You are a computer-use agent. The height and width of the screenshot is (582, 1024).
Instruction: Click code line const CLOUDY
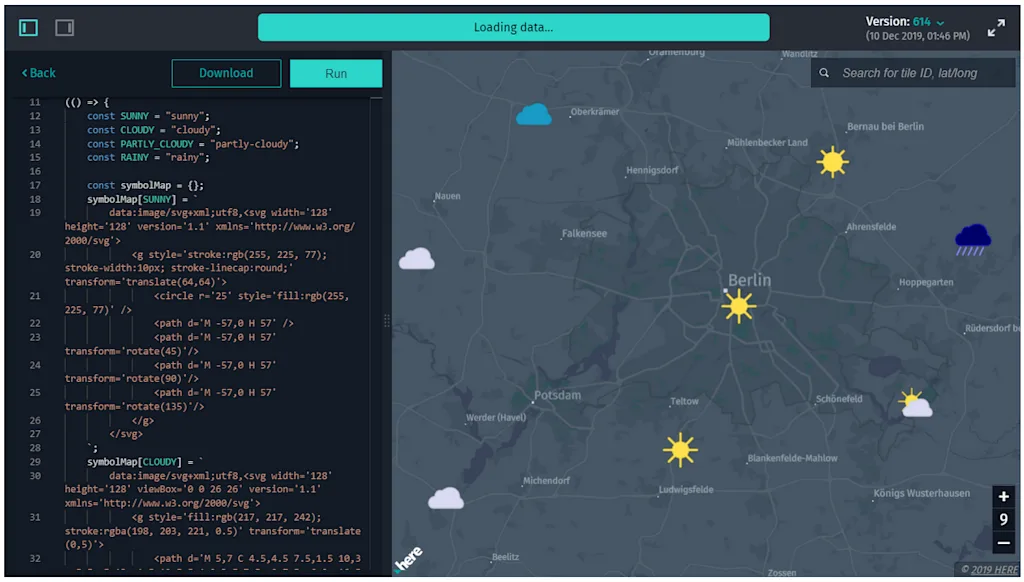point(153,130)
